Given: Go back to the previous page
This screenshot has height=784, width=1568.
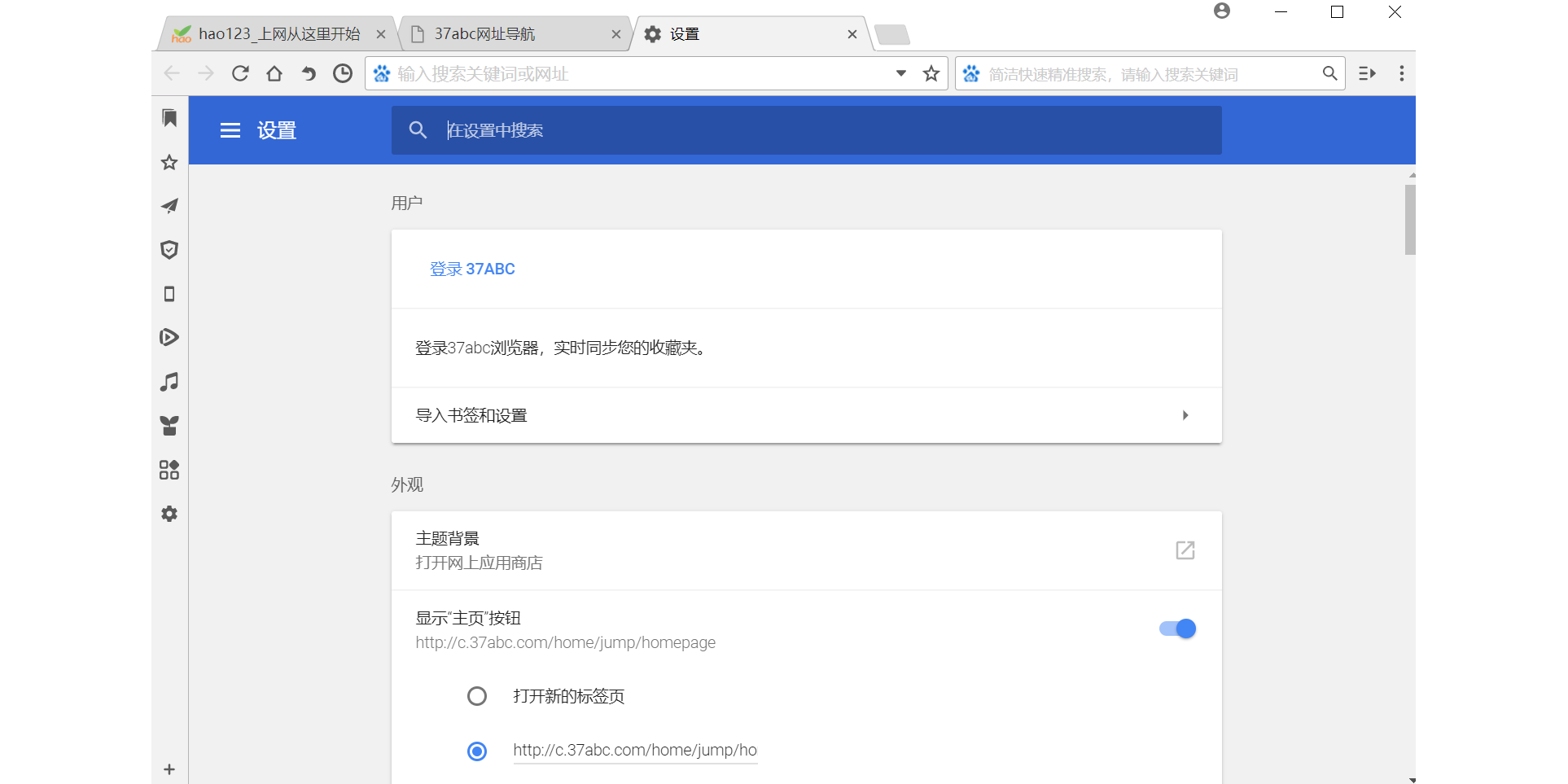Looking at the screenshot, I should pos(172,73).
